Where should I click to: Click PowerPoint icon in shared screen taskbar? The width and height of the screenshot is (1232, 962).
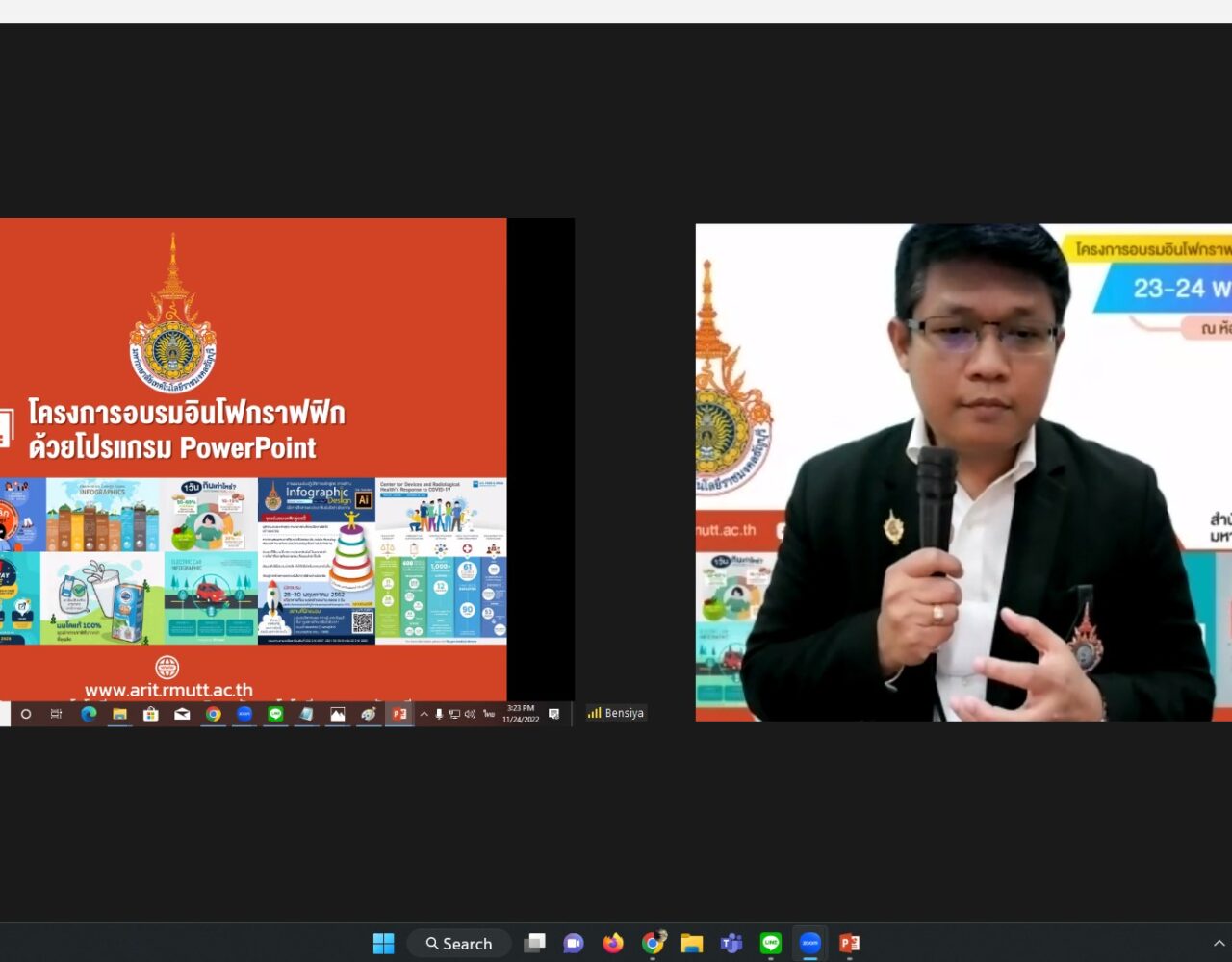(399, 714)
